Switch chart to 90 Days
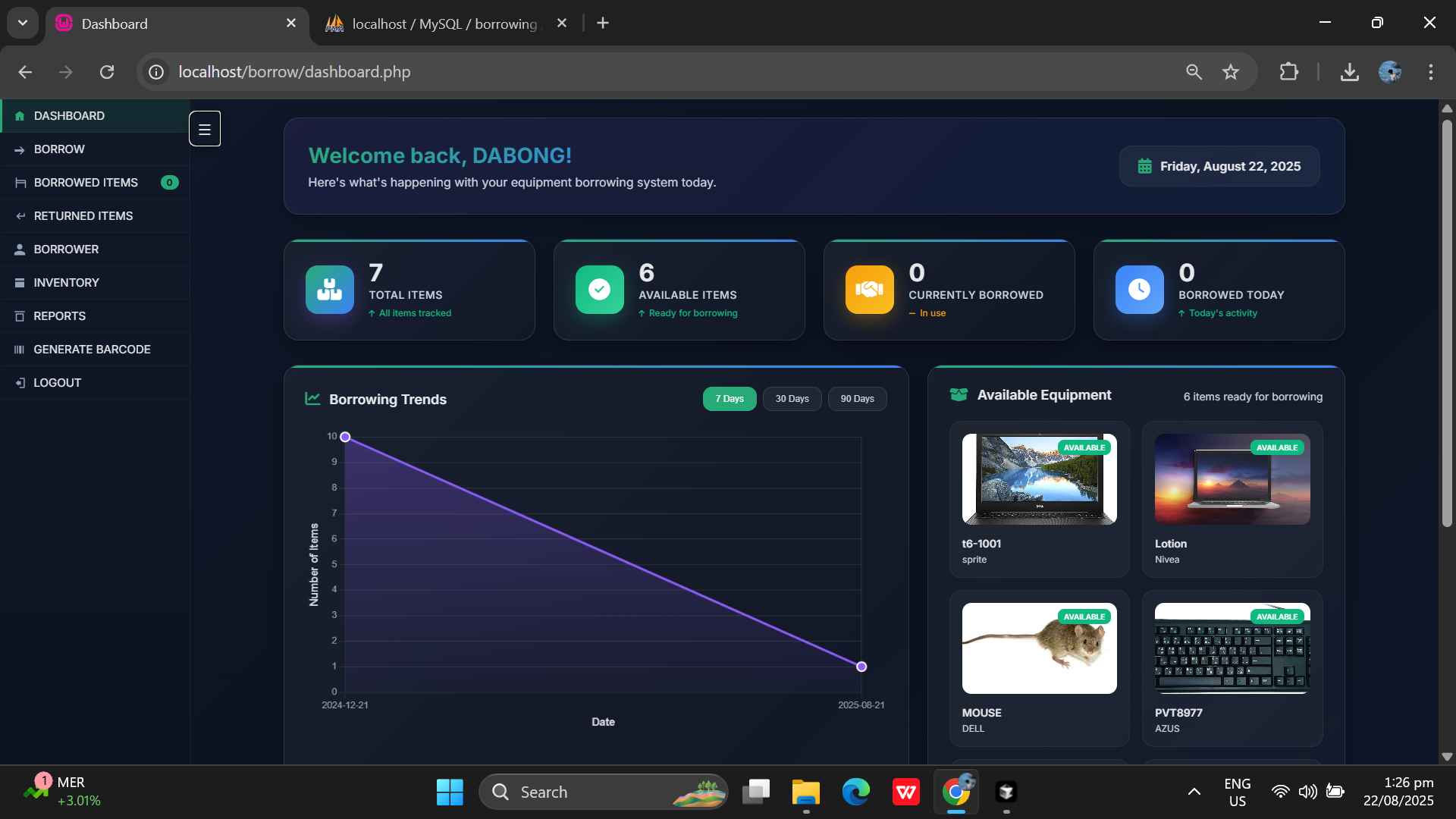1456x819 pixels. point(857,399)
